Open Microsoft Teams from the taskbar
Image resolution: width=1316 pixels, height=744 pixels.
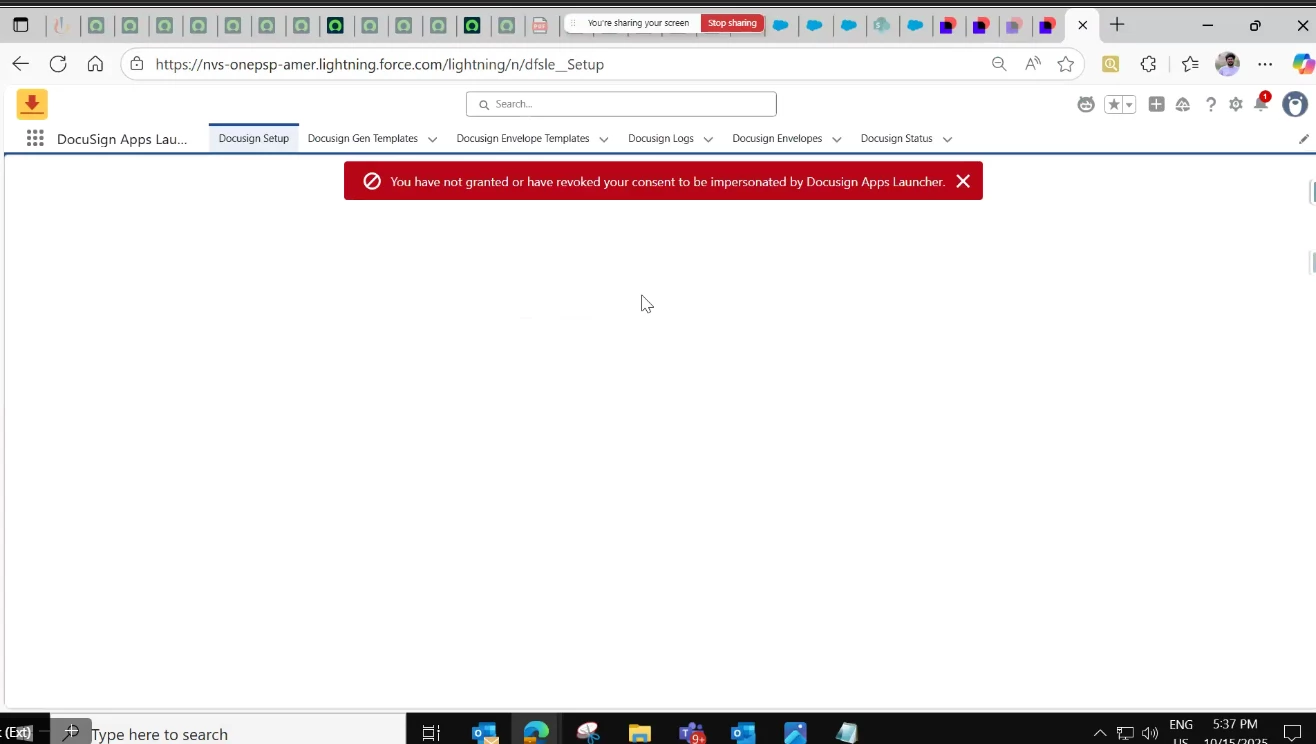[692, 733]
